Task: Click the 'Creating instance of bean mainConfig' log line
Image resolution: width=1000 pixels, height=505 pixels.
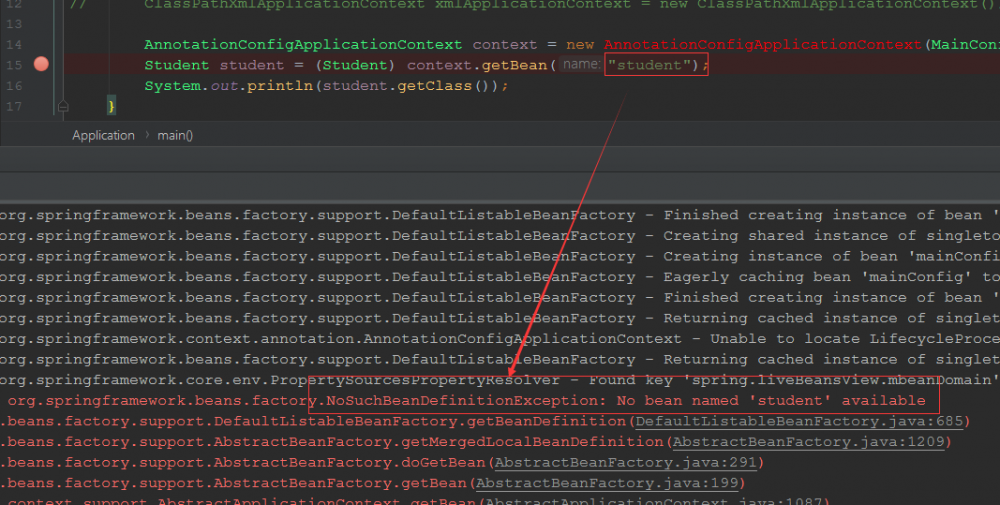Action: click(500, 256)
